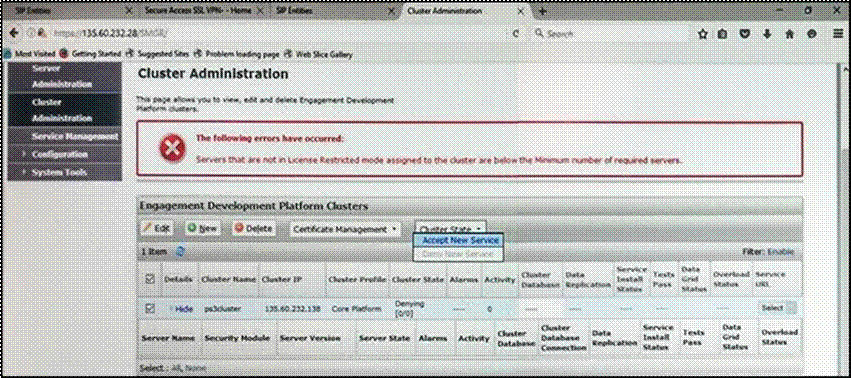Click the Cluster Name column header
Viewport: 851px width, 378px height.
click(228, 279)
